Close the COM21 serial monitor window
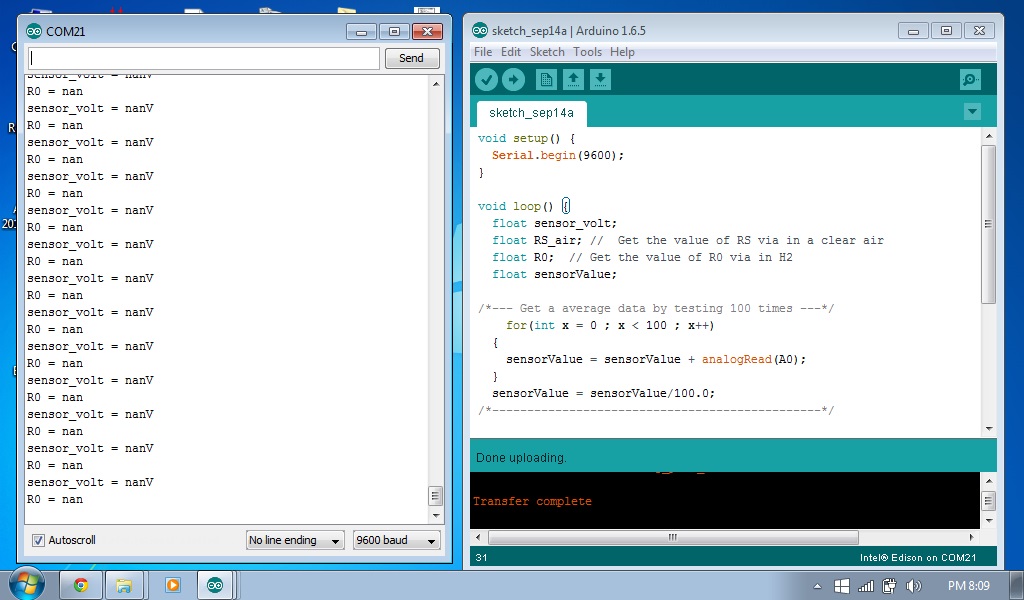Screen dimensions: 1024x600 [x=427, y=31]
